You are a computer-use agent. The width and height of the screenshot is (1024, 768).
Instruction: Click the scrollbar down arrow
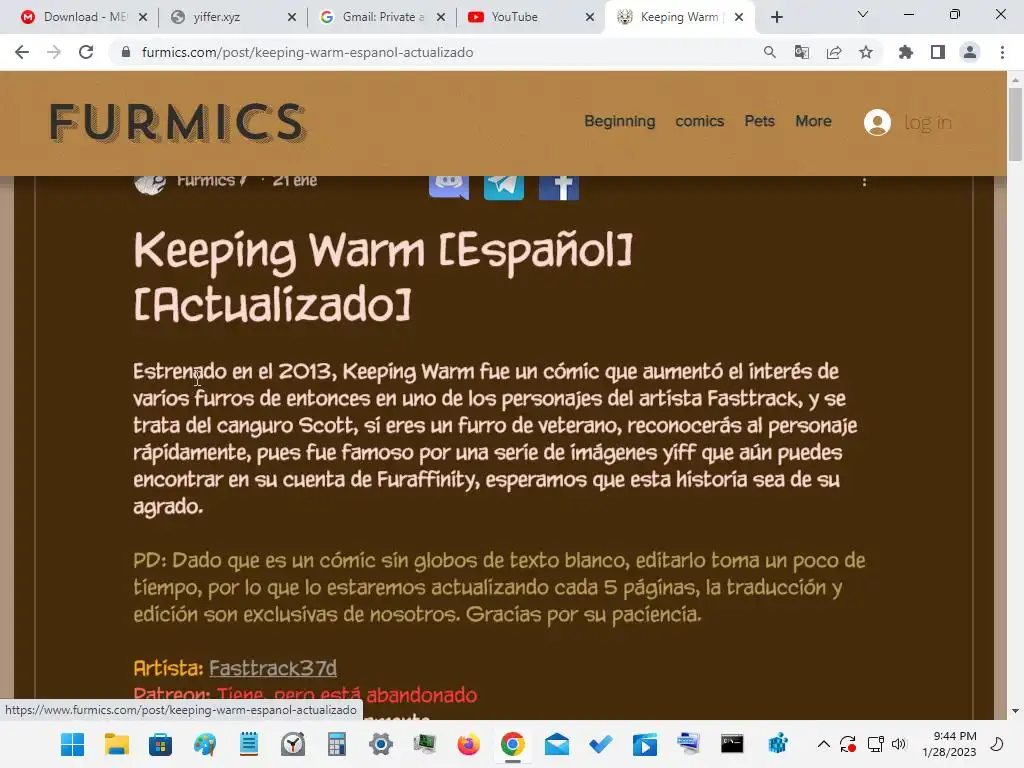pyautogui.click(x=1015, y=711)
